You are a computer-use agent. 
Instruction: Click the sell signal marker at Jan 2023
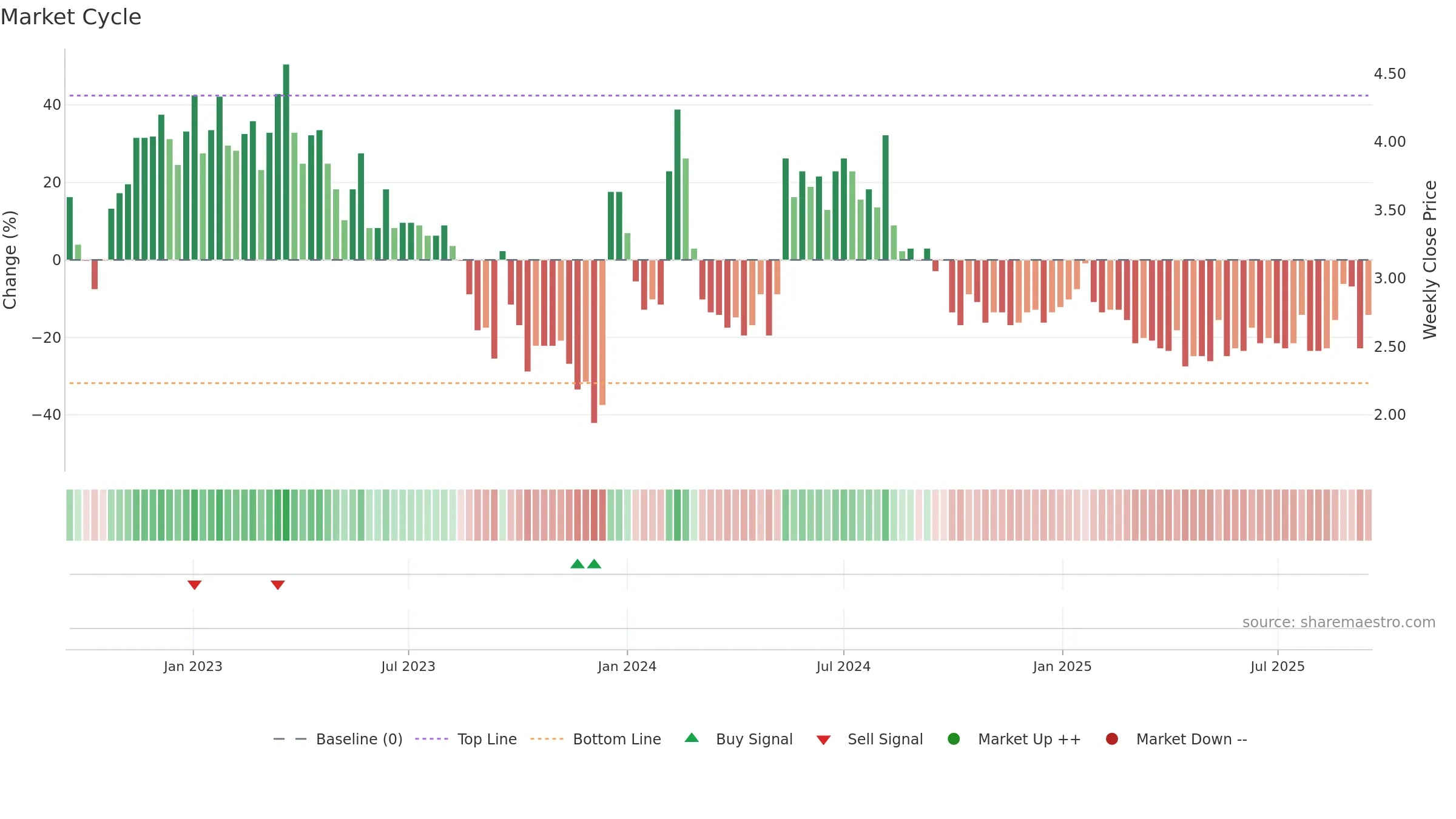[194, 585]
